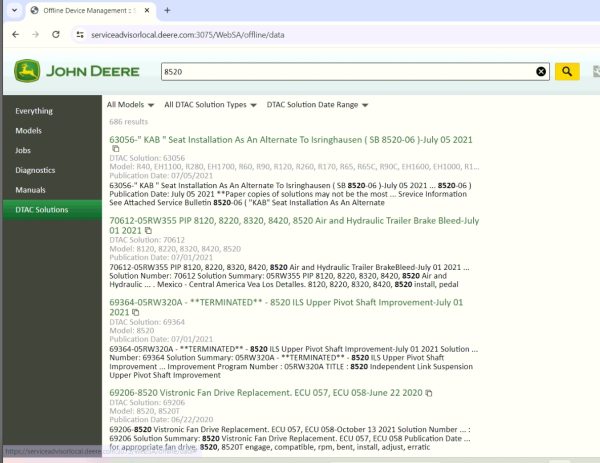Click the partially visible icon right of search button
Screen dimensions: 600x463
[596, 71]
